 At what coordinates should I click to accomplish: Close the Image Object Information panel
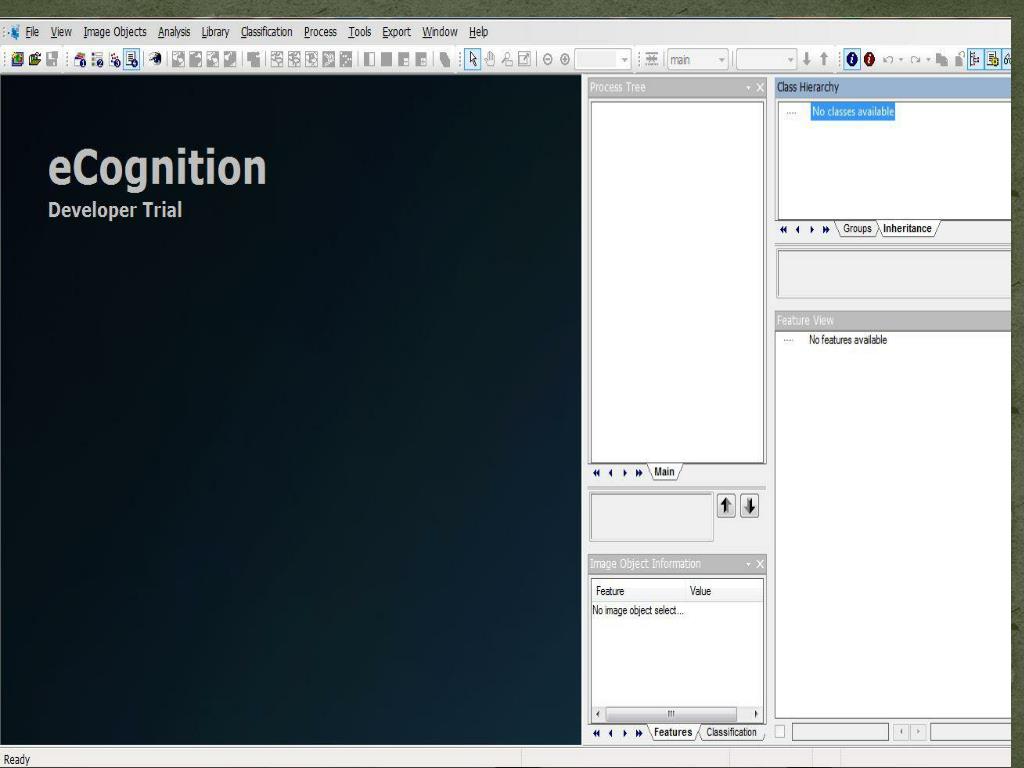(x=760, y=564)
